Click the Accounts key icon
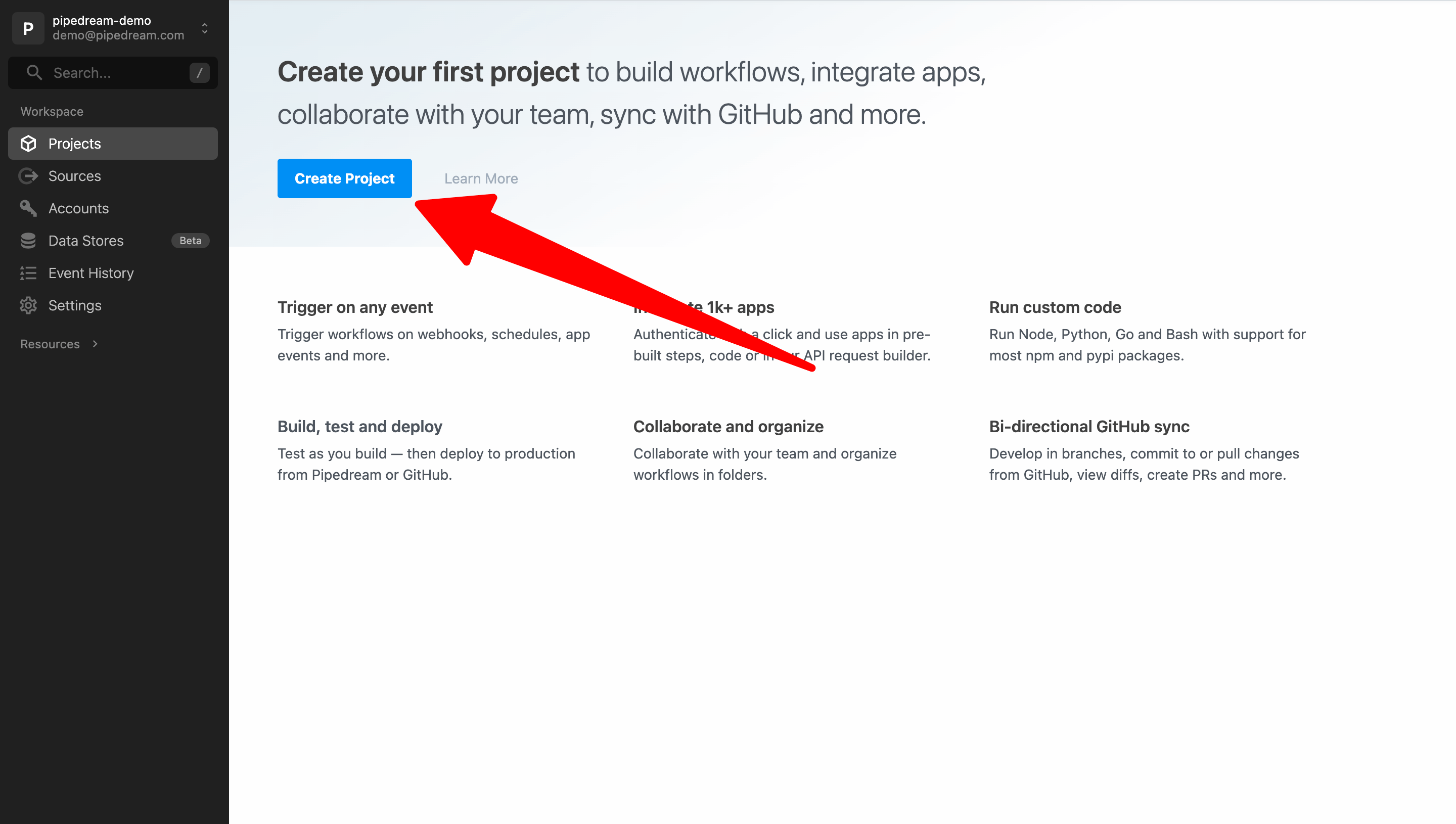The height and width of the screenshot is (824, 1456). coord(28,208)
